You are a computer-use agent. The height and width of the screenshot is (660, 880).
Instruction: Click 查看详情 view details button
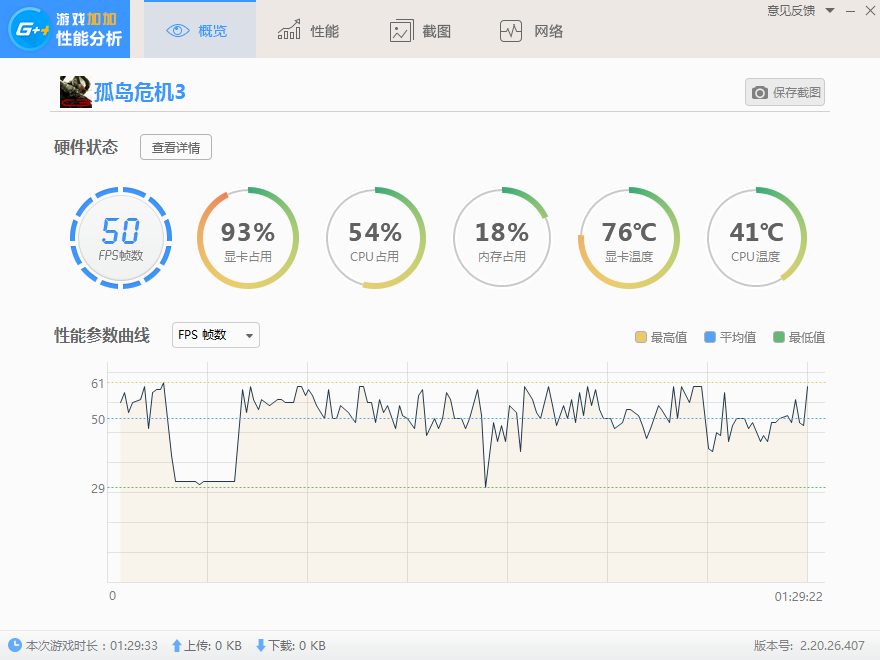click(176, 147)
